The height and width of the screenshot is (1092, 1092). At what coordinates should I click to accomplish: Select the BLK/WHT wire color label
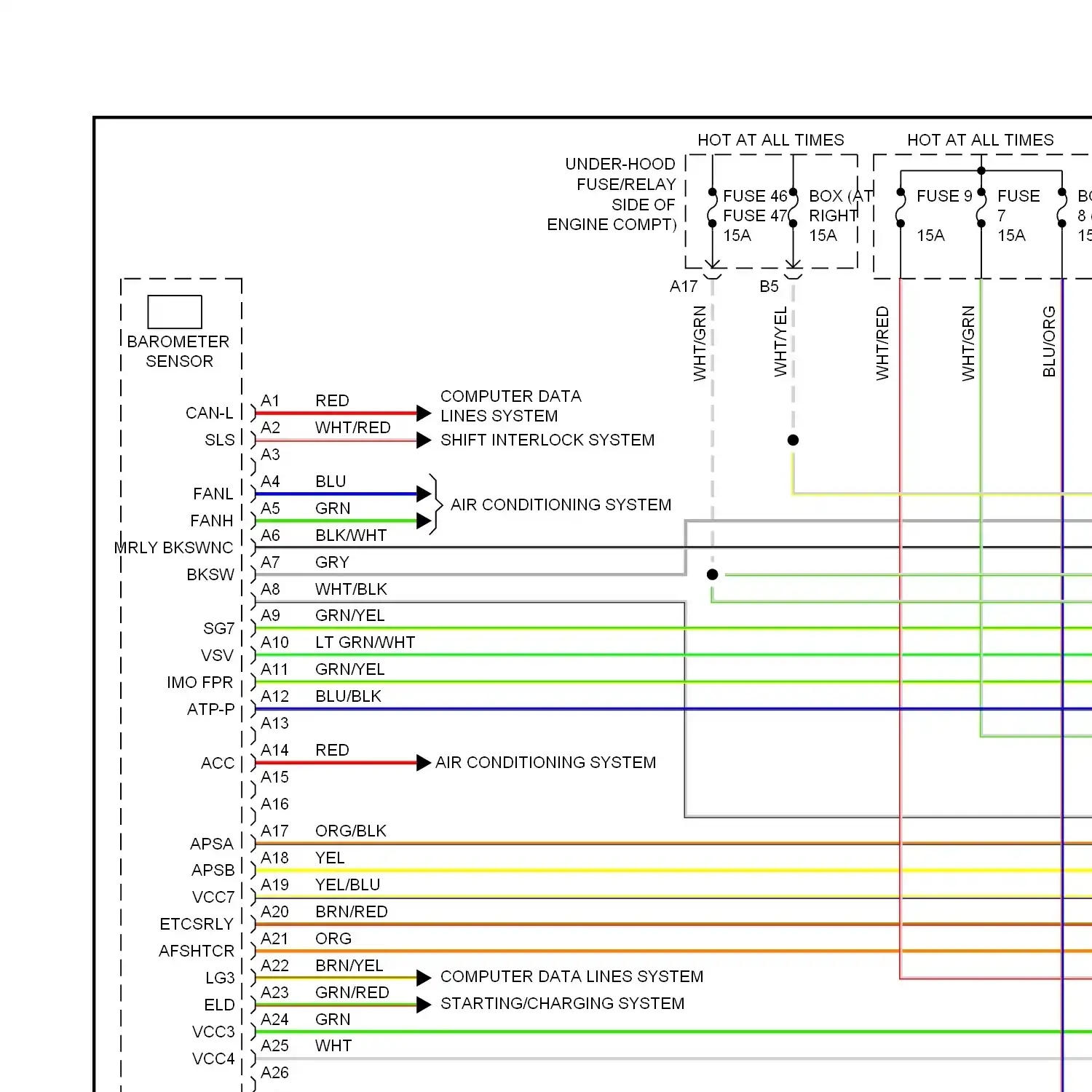pyautogui.click(x=351, y=536)
